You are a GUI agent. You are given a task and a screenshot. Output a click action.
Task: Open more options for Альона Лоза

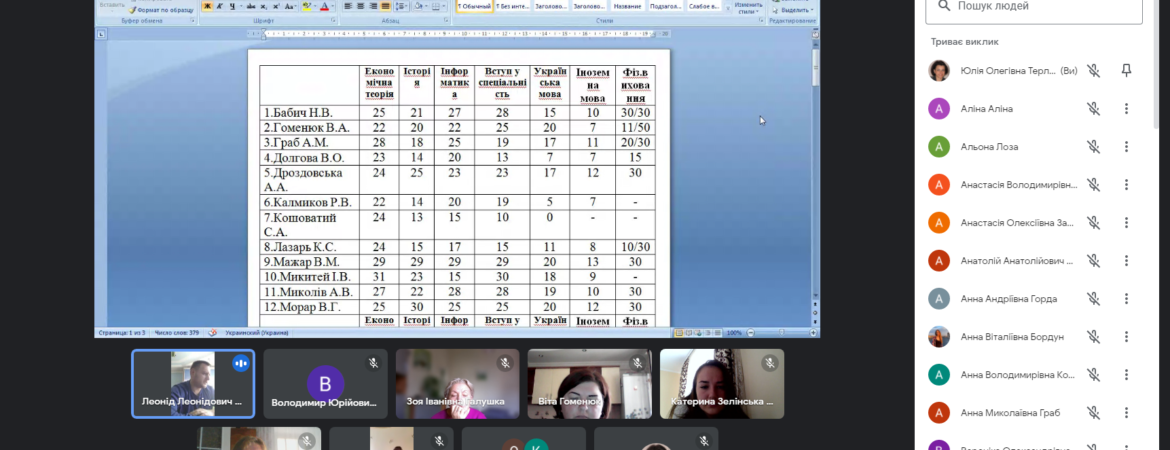pos(1126,147)
